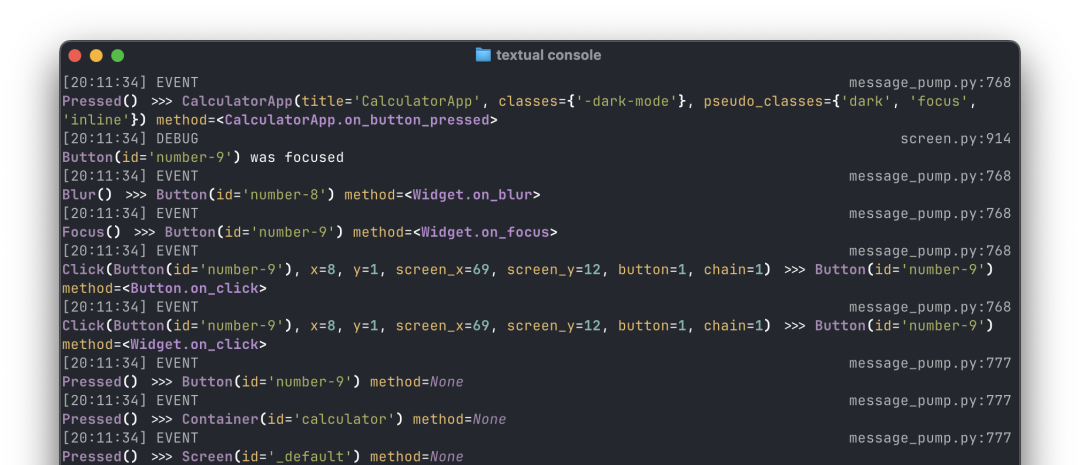Screen dimensions: 1080x465
Task: Click CalculatorApp.on_button_pressed method name
Action: [357, 121]
